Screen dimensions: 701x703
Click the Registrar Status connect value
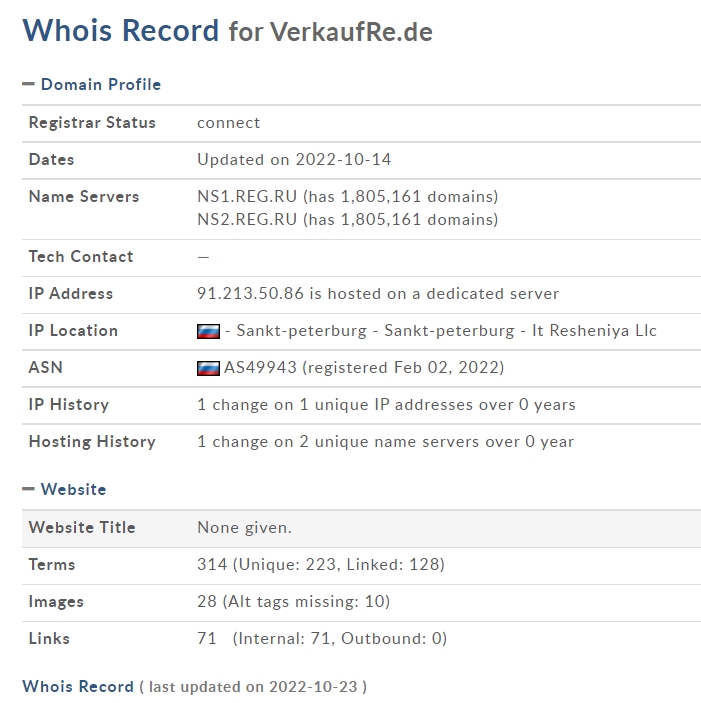229,123
